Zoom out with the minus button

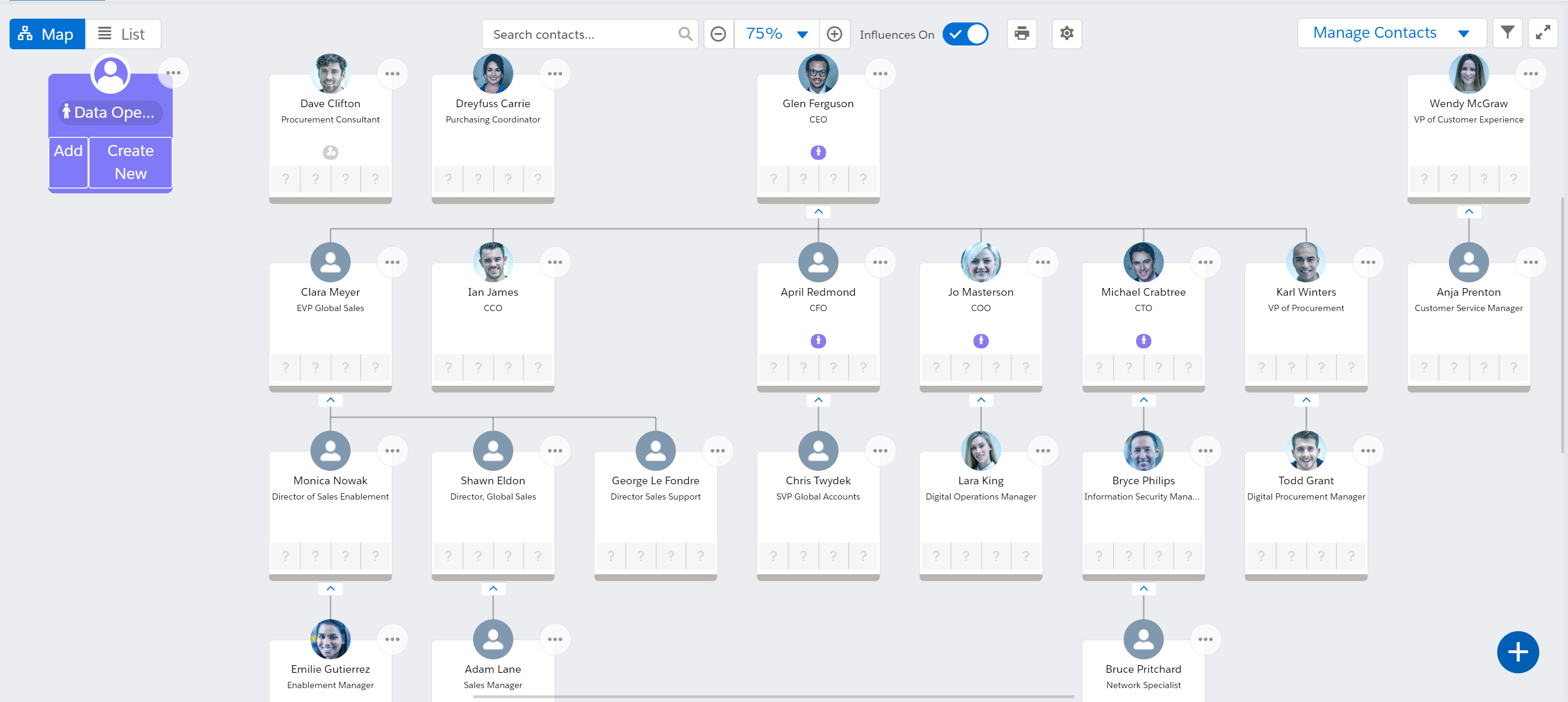718,34
